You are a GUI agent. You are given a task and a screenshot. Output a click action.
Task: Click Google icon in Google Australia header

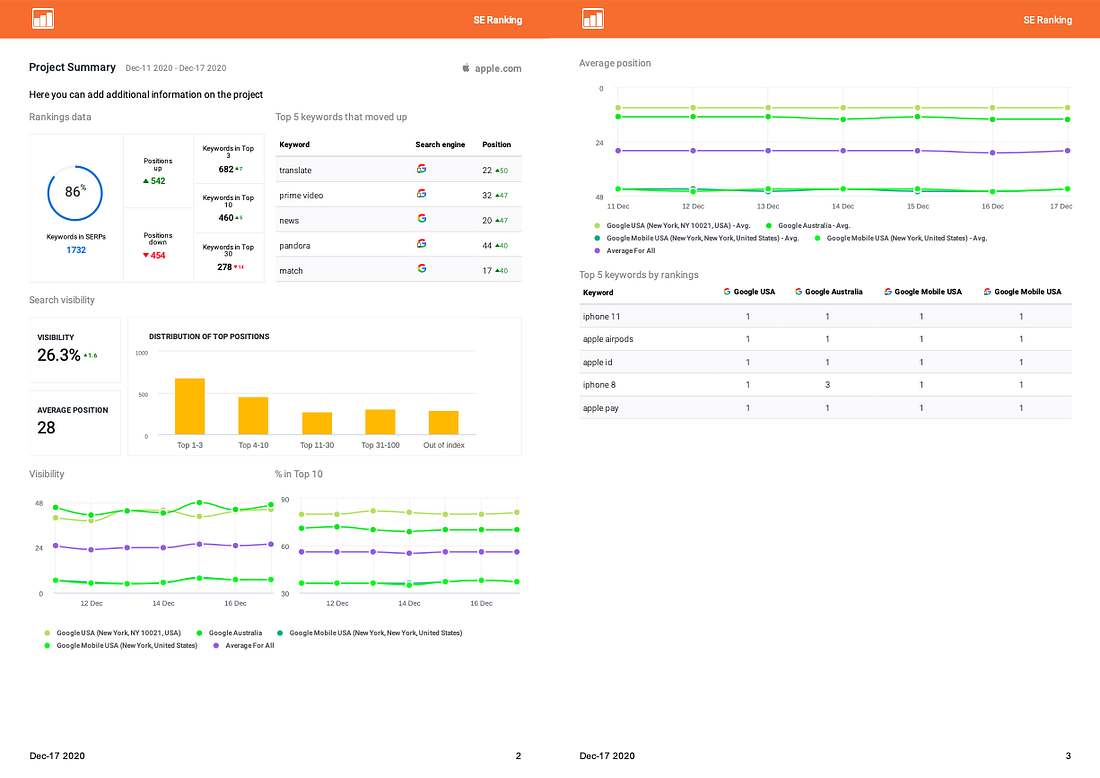click(798, 292)
